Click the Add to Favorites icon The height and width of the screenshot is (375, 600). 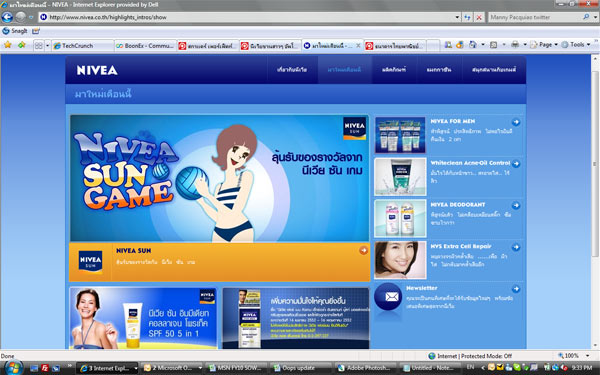coord(22,45)
